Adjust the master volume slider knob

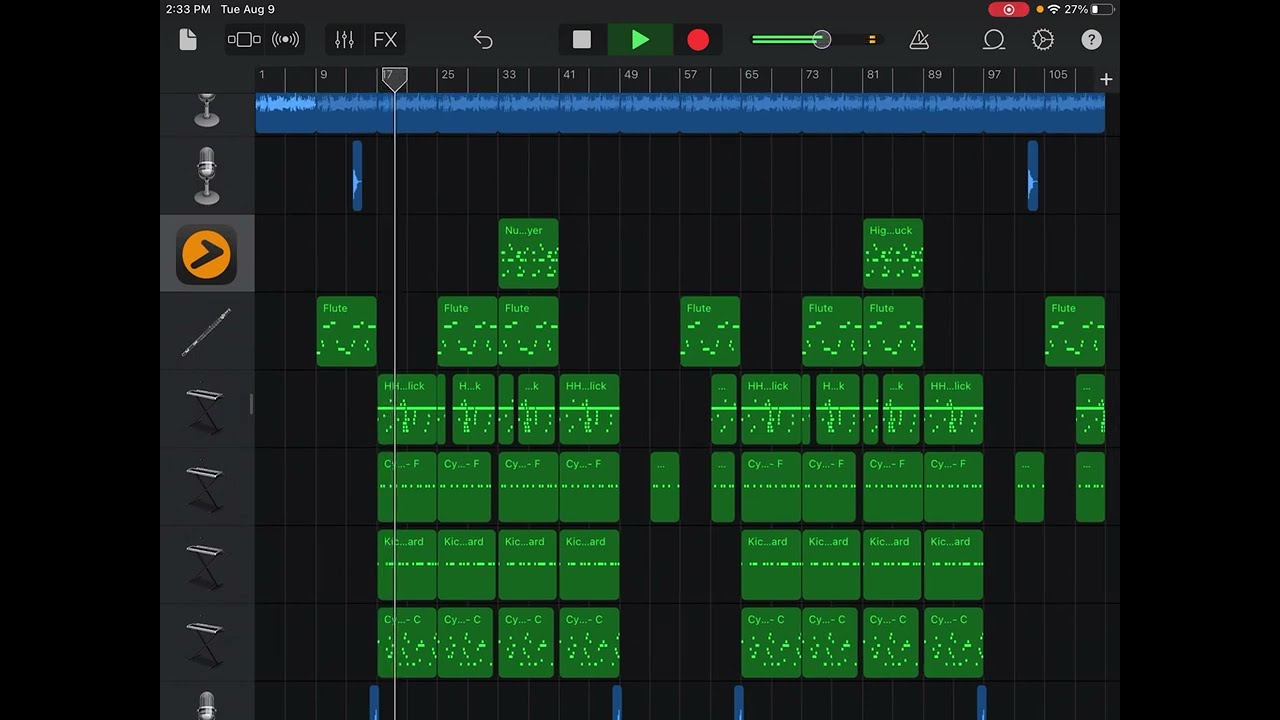tap(821, 40)
